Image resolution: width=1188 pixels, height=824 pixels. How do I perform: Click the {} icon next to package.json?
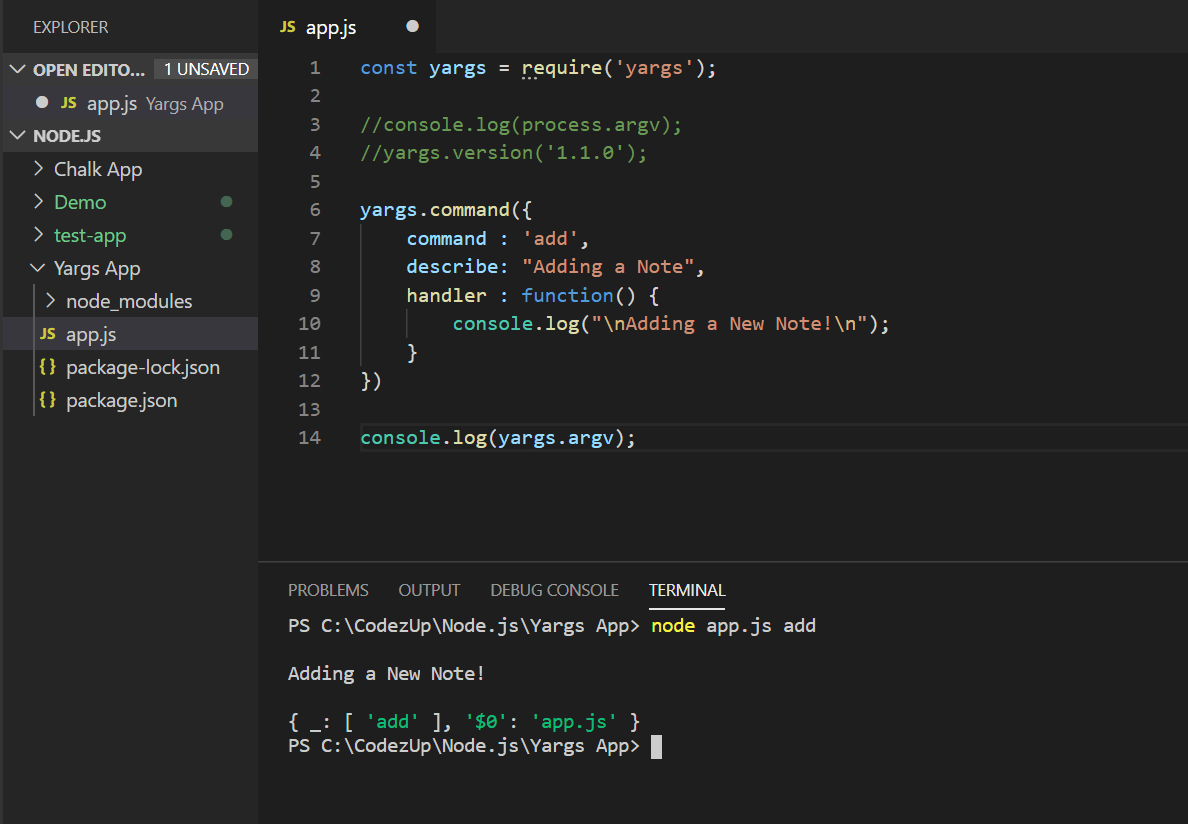coord(48,400)
